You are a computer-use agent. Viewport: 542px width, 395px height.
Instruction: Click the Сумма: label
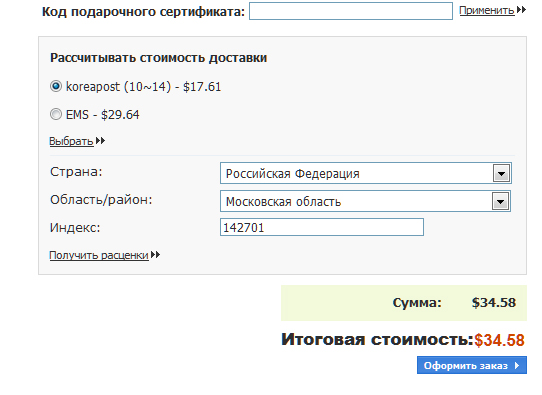(x=417, y=303)
